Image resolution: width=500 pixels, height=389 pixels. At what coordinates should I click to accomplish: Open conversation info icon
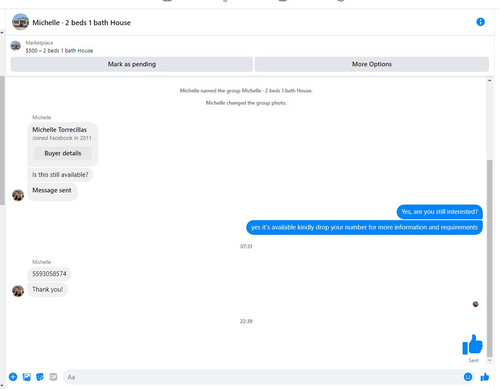click(x=480, y=22)
